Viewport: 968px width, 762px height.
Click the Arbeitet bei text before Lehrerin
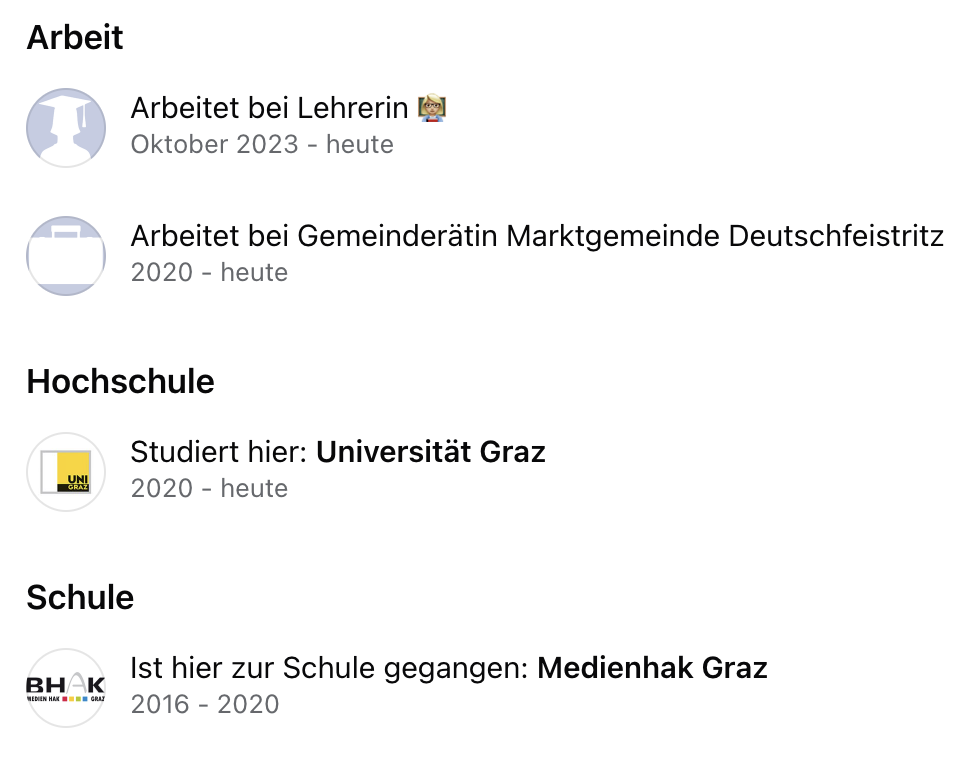click(210, 108)
